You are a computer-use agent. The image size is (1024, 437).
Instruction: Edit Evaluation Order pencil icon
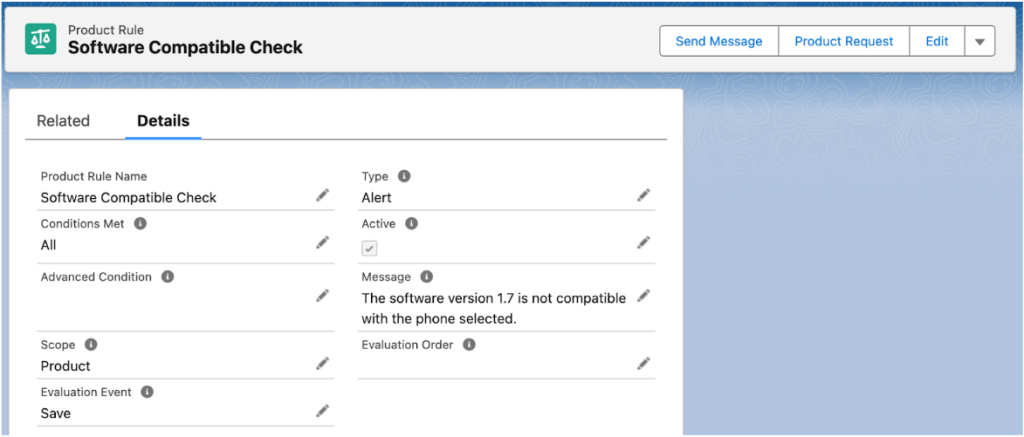644,363
